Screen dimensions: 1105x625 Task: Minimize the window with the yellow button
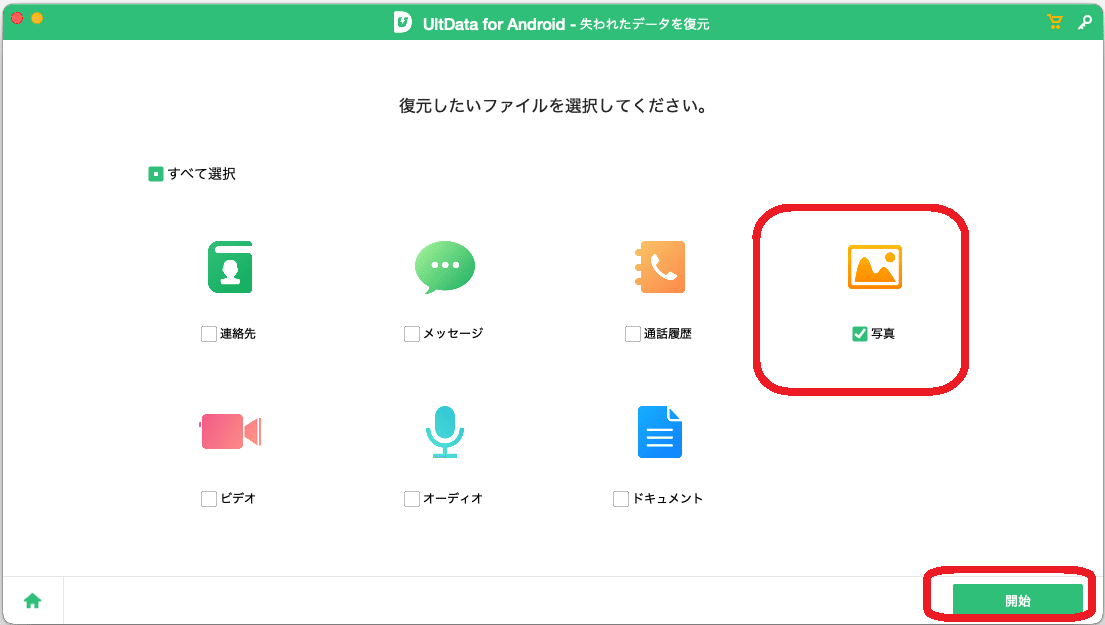pyautogui.click(x=37, y=18)
